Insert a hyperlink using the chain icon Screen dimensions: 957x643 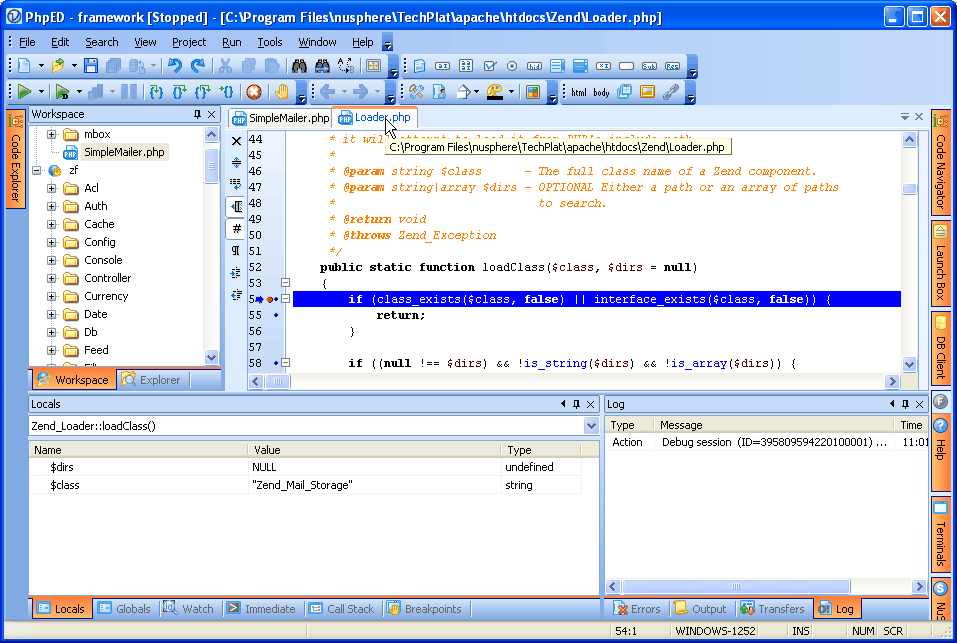[x=670, y=92]
